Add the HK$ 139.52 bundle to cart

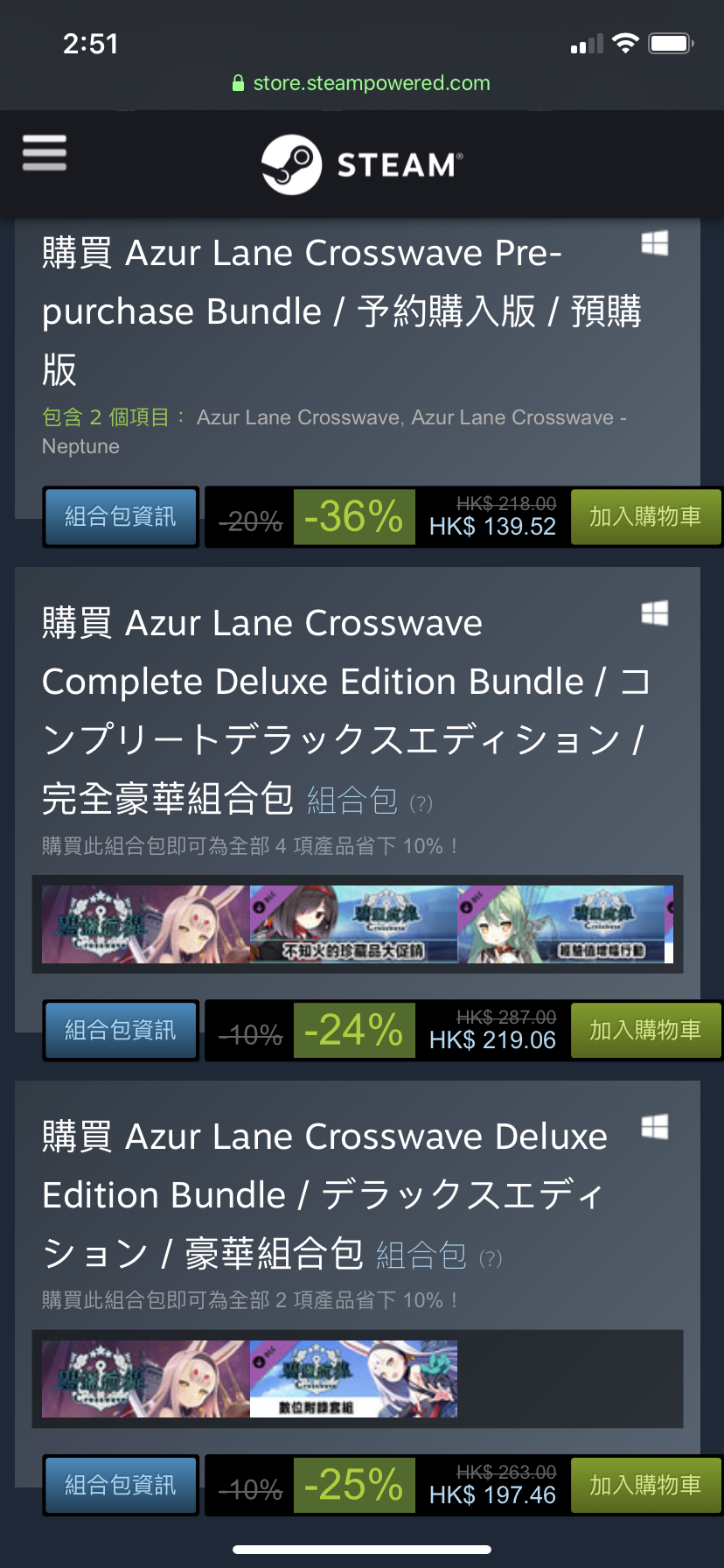[645, 517]
